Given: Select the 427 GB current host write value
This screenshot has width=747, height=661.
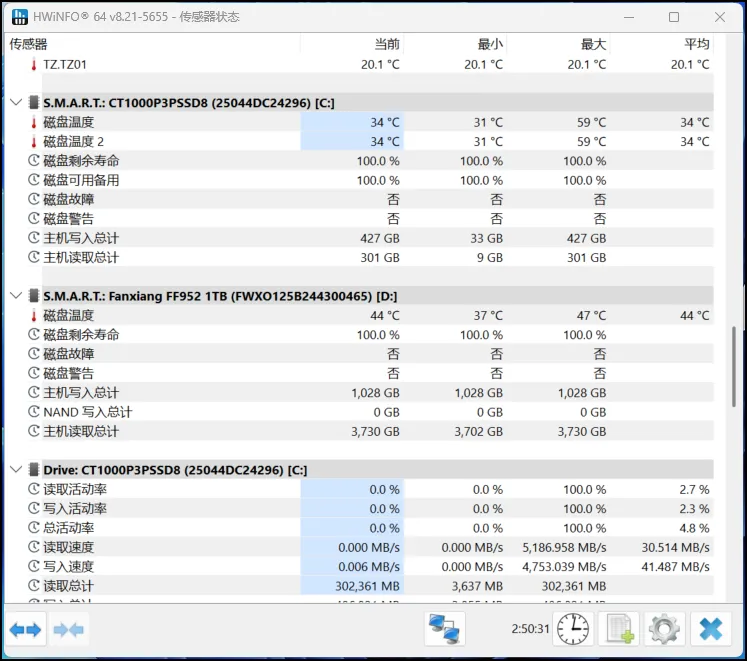Looking at the screenshot, I should [380, 238].
